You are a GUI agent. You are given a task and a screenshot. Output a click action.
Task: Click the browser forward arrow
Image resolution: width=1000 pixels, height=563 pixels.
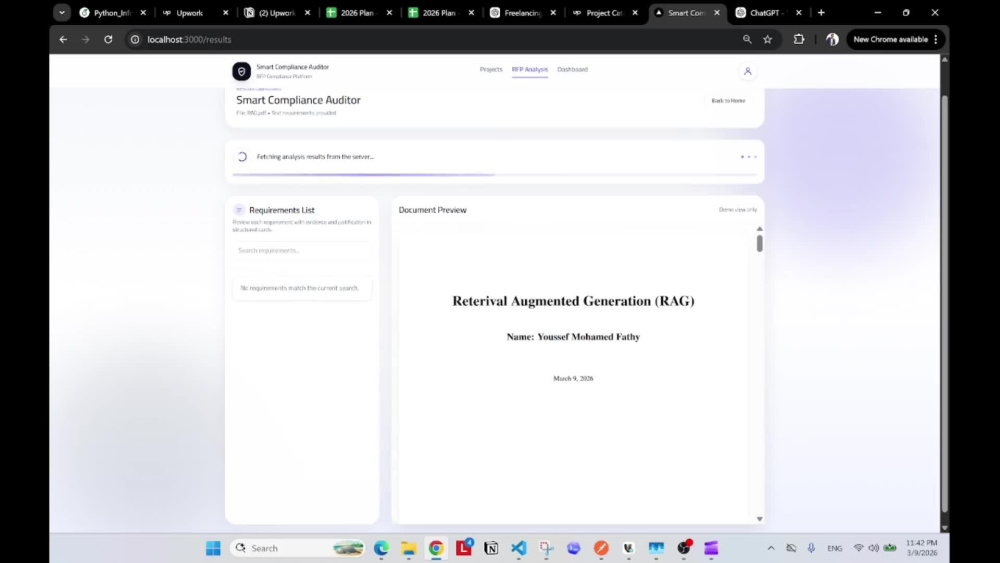coord(85,40)
